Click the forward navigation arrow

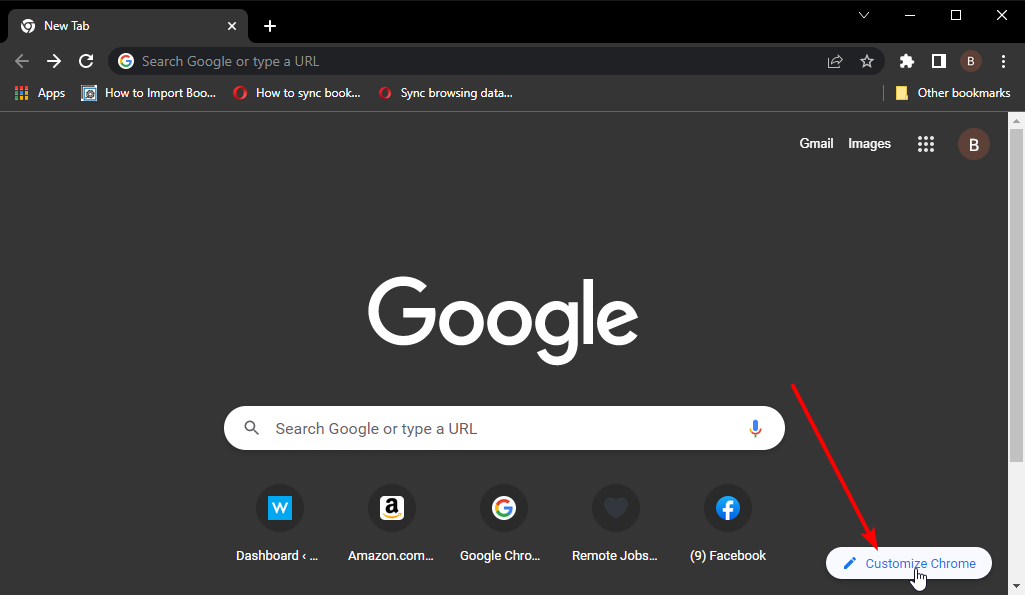point(54,61)
